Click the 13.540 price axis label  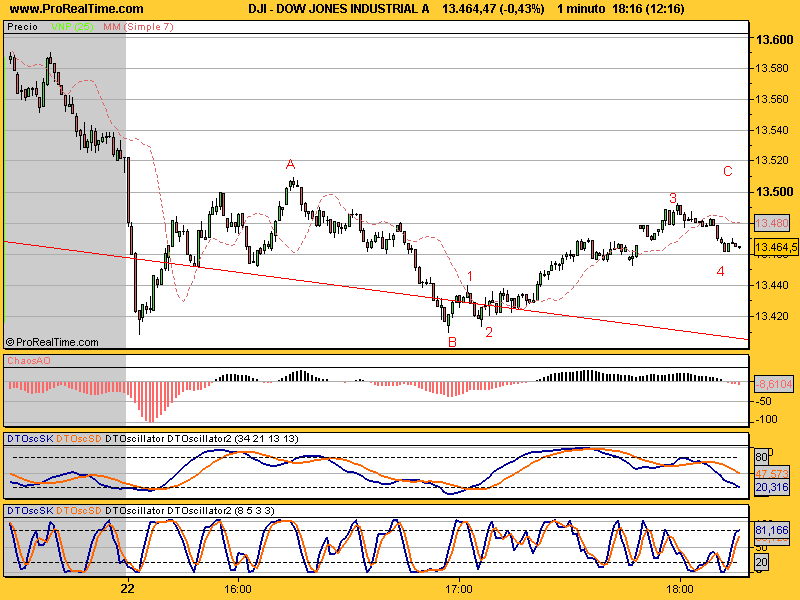tap(771, 130)
